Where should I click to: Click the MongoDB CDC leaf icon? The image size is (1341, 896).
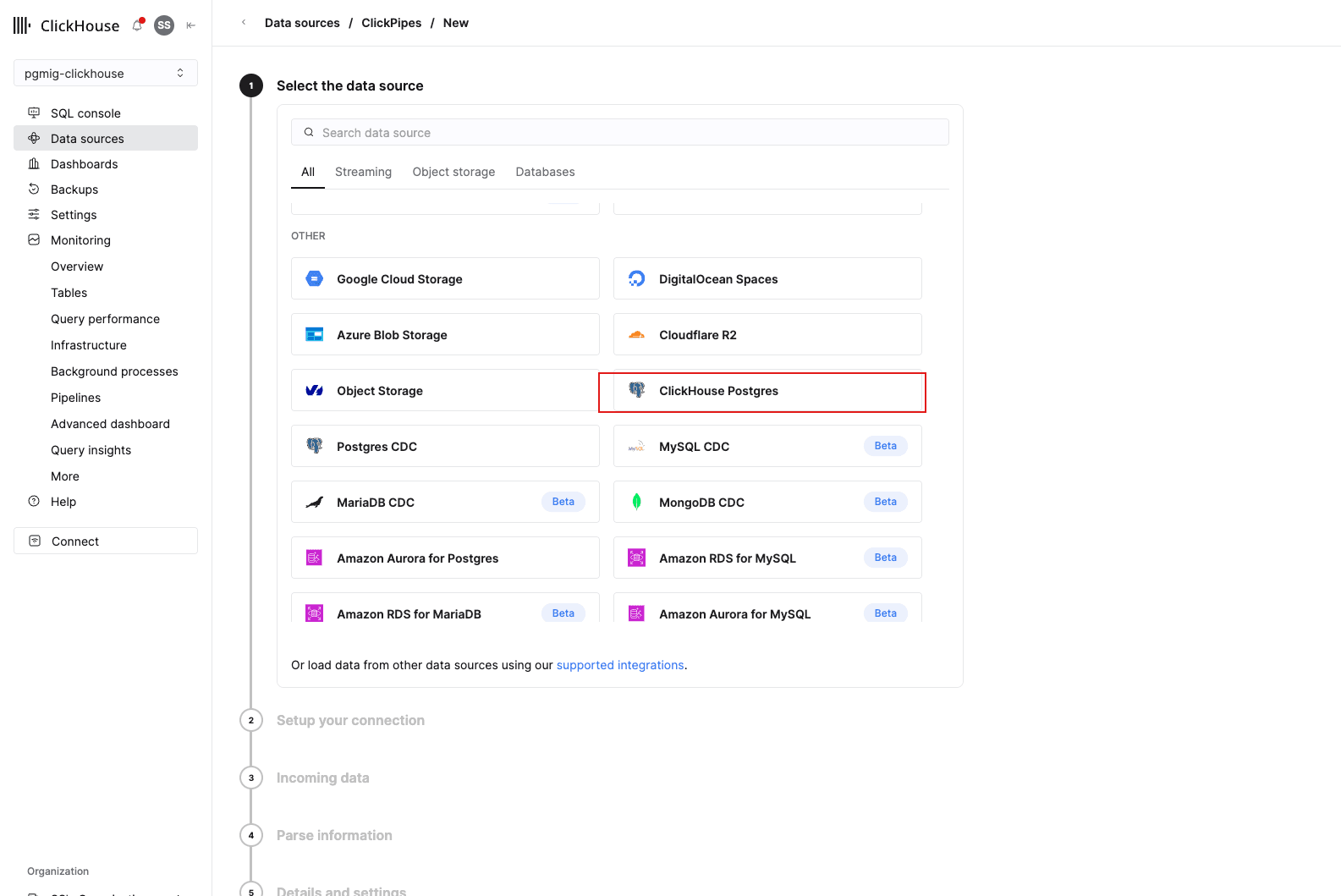pyautogui.click(x=637, y=502)
